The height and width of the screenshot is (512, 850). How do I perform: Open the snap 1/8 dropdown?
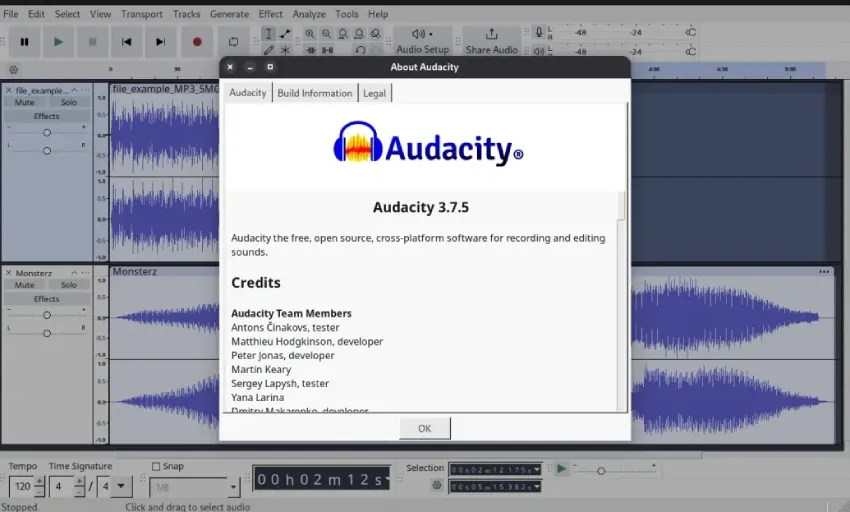click(x=233, y=487)
